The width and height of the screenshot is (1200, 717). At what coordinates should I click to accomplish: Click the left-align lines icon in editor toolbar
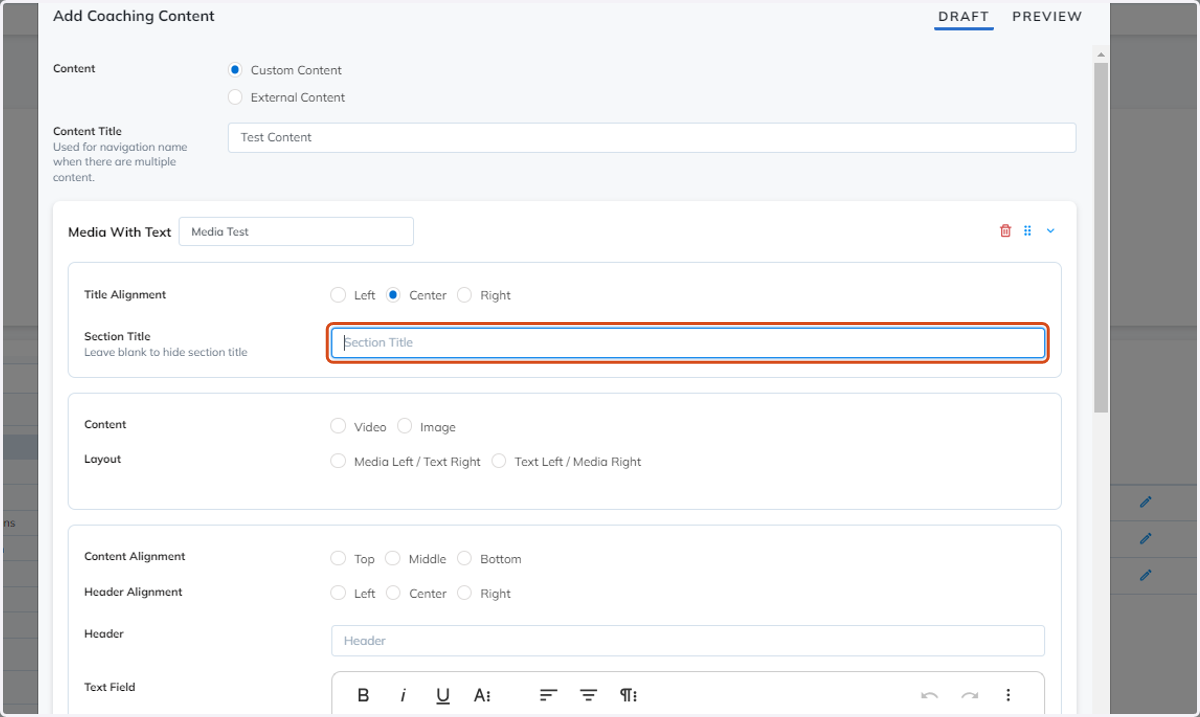pos(548,695)
